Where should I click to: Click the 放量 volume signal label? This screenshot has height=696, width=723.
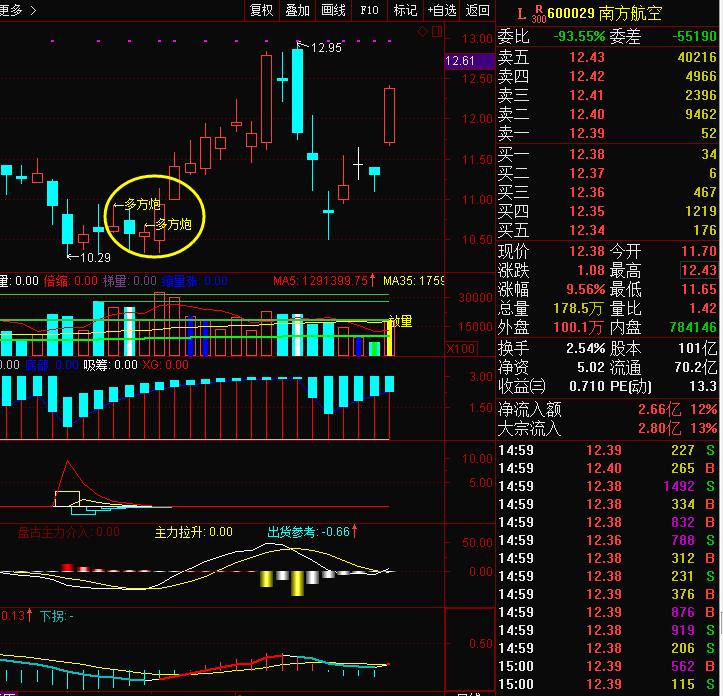coord(400,322)
